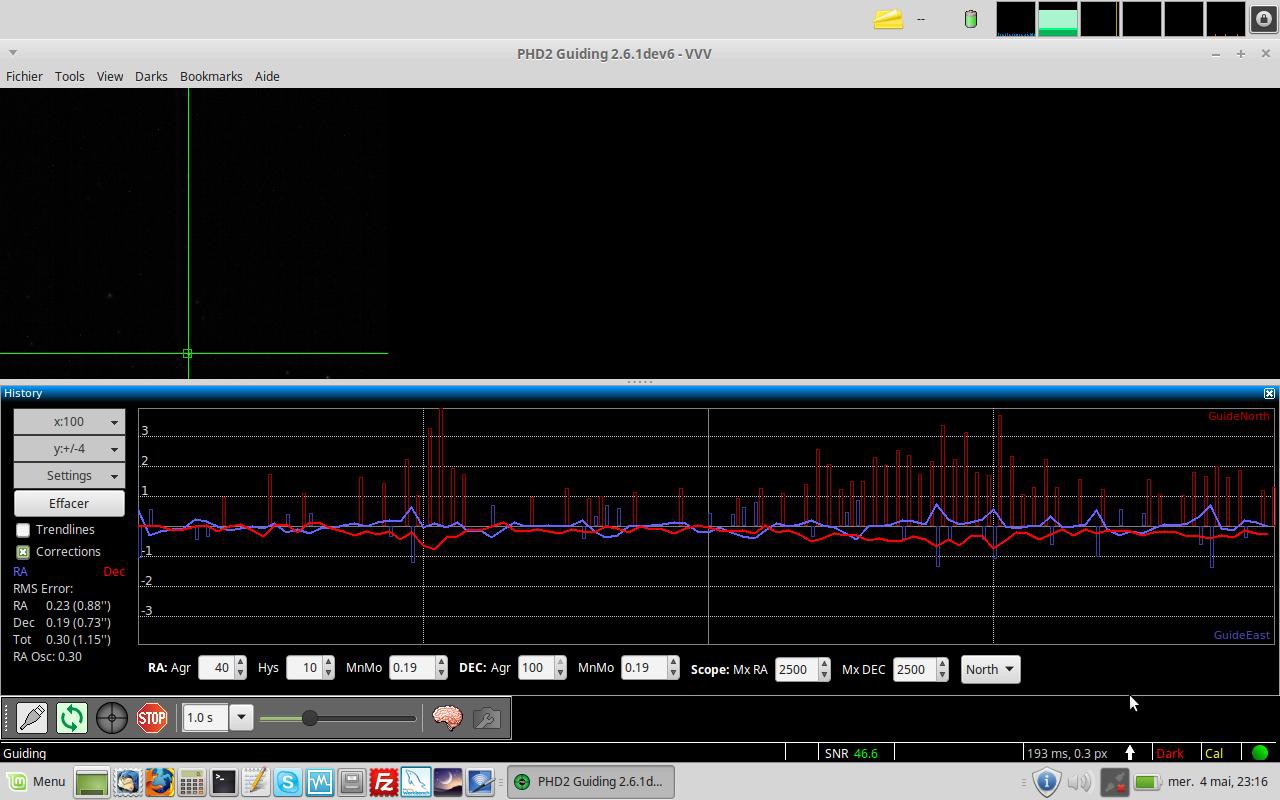Click PHD2 Guiding taskbar window button

590,782
